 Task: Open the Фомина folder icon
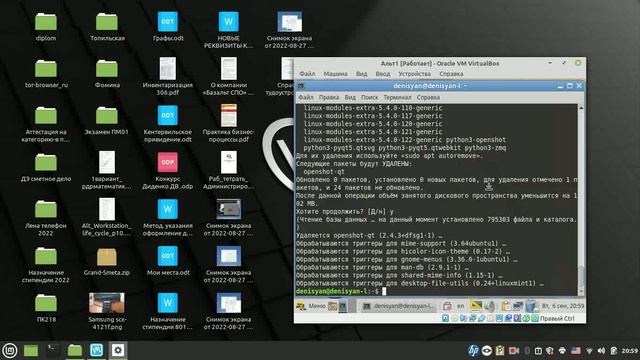[107, 69]
